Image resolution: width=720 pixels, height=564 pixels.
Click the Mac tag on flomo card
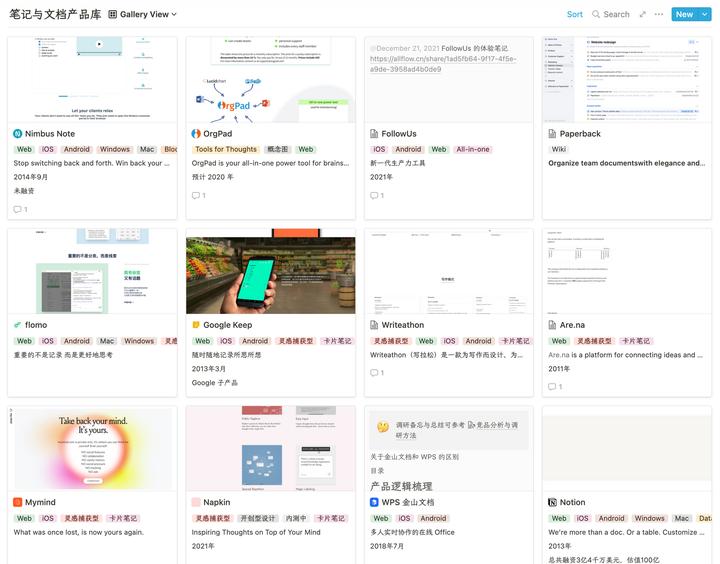[x=107, y=341]
